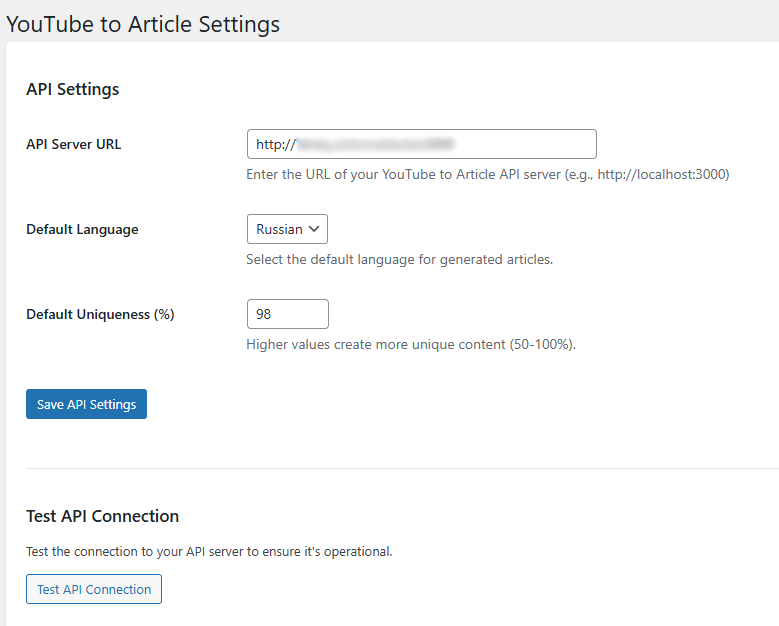Click the 'Default Uniqueness (%)' label

pyautogui.click(x=100, y=314)
